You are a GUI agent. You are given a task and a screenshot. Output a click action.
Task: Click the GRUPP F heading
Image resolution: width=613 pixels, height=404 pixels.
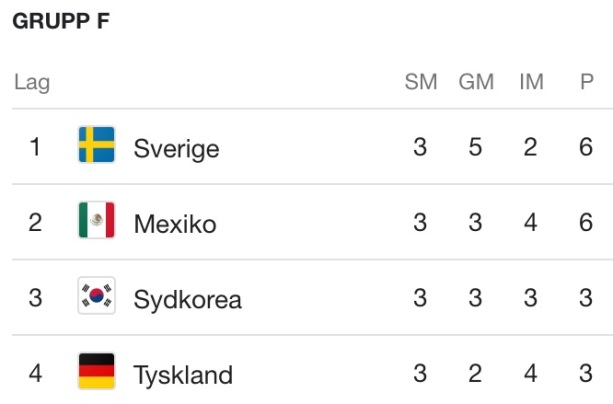pos(61,21)
